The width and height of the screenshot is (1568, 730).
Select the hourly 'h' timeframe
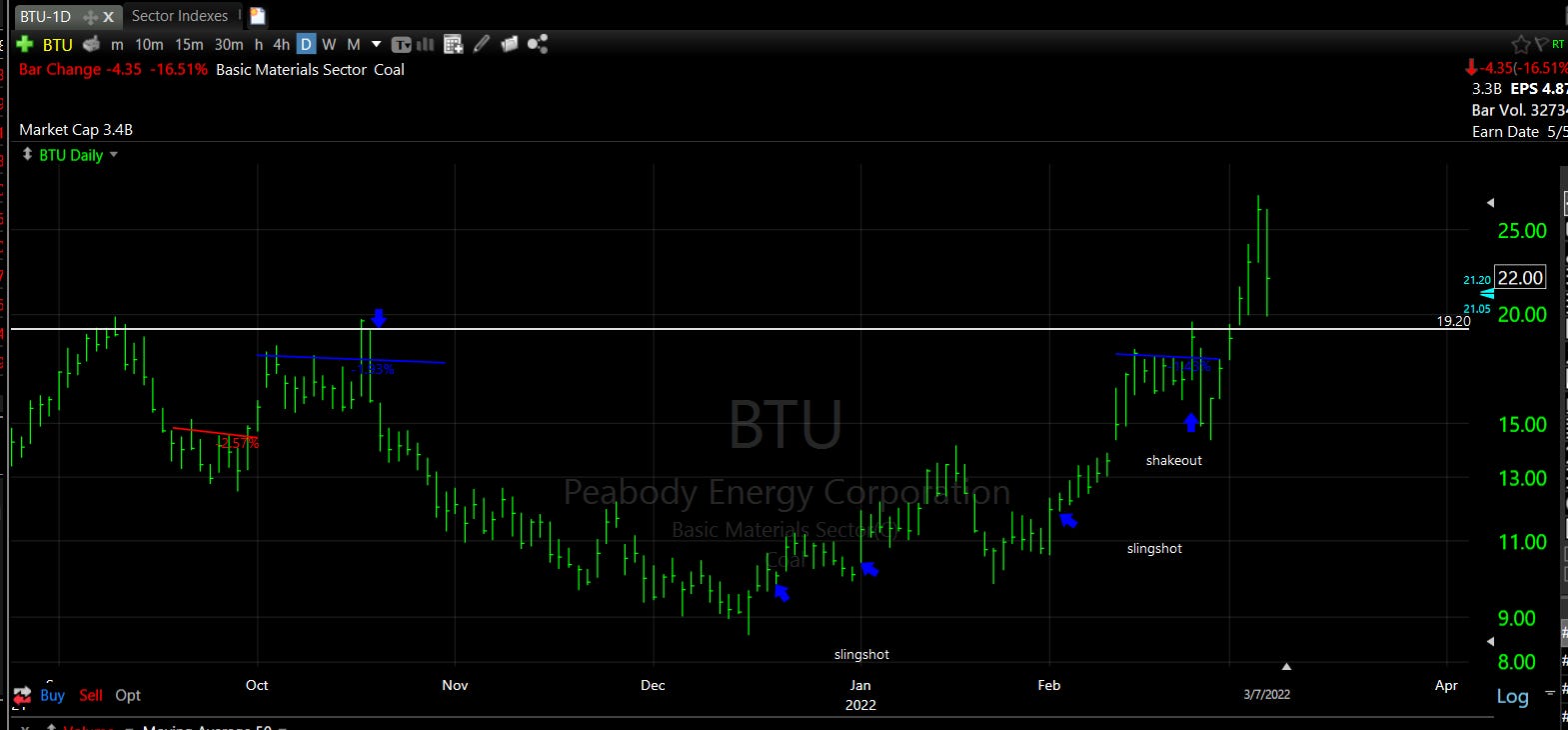coord(259,44)
